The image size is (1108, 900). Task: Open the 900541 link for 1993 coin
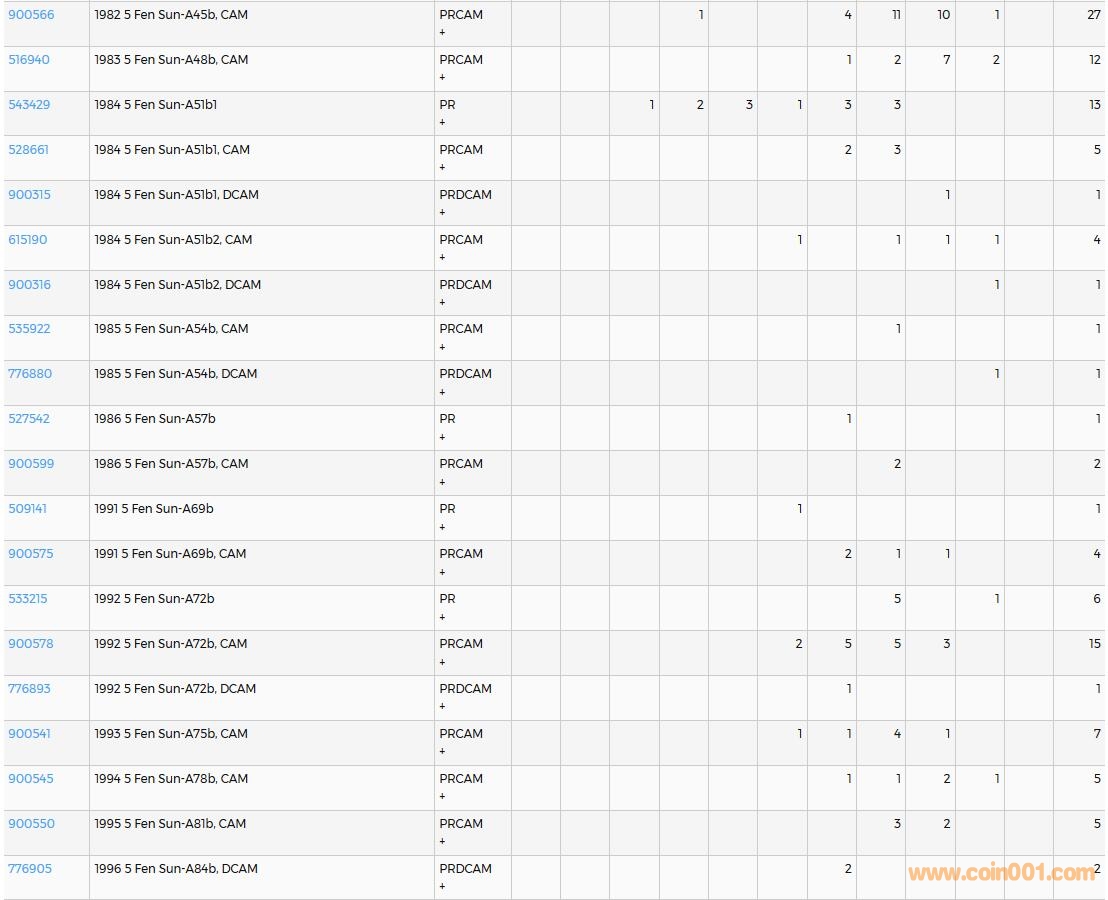click(x=30, y=734)
